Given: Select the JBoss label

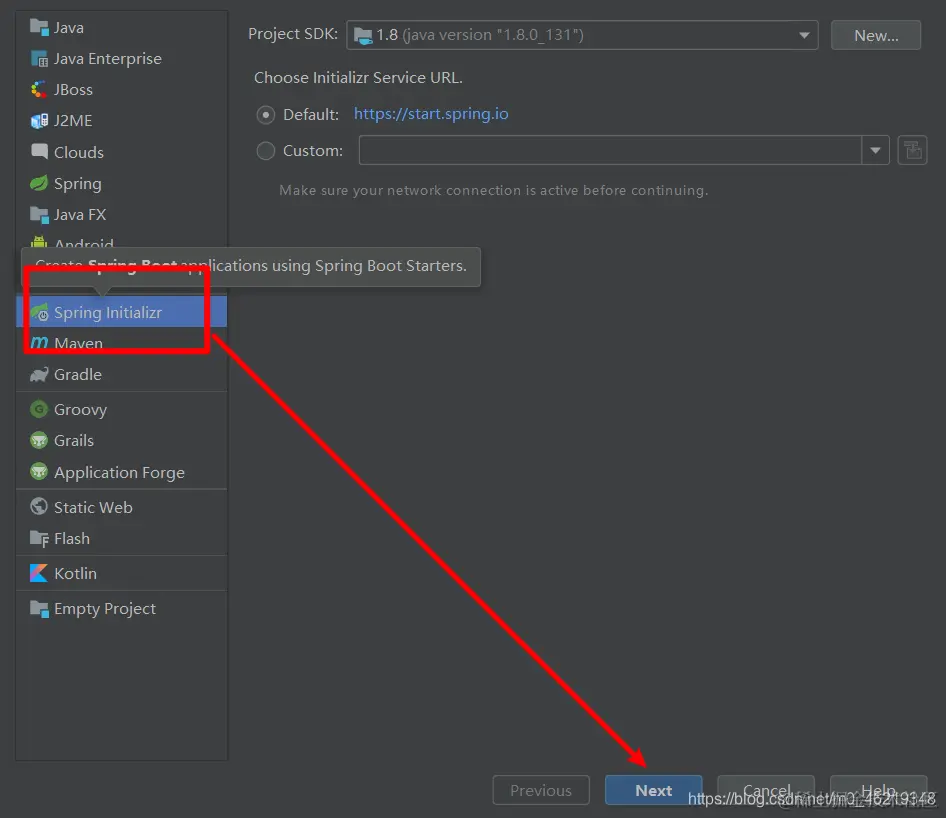Looking at the screenshot, I should point(74,90).
